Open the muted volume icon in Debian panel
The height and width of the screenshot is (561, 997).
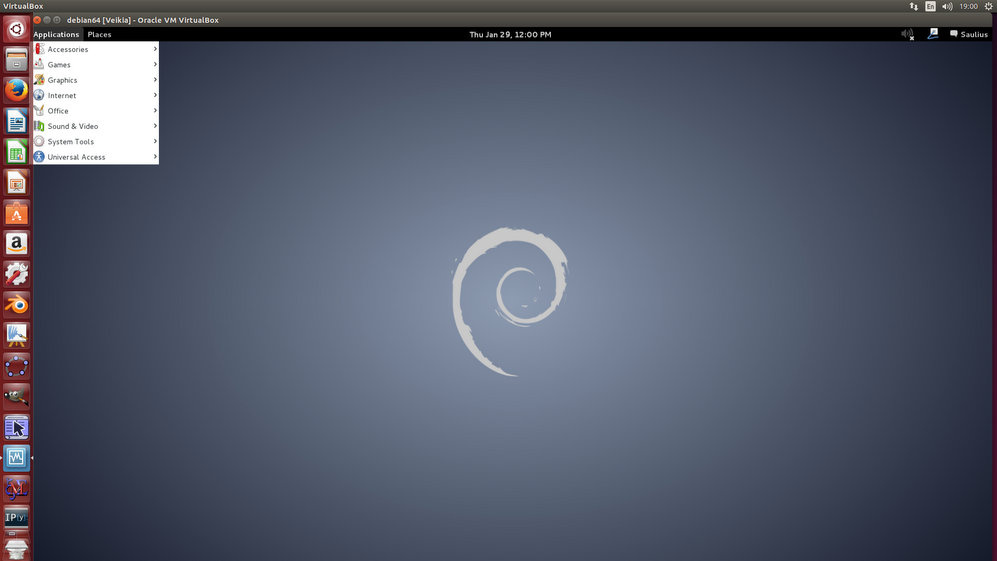click(907, 34)
